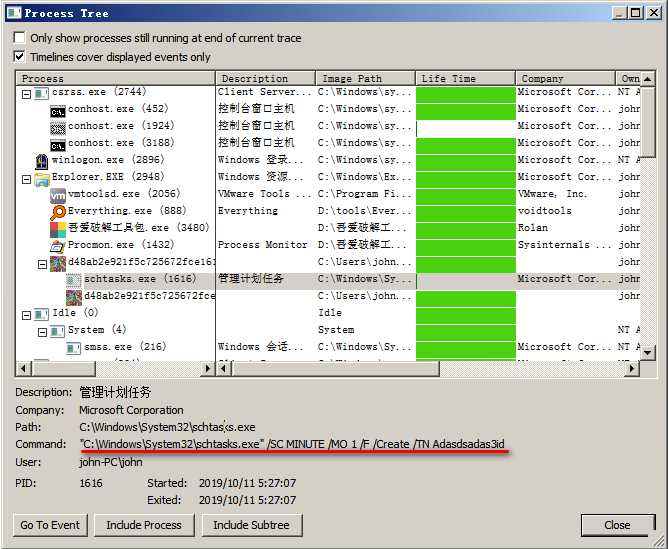Click the conhost.exe (1924) console icon
This screenshot has width=668, height=549.
click(x=58, y=127)
